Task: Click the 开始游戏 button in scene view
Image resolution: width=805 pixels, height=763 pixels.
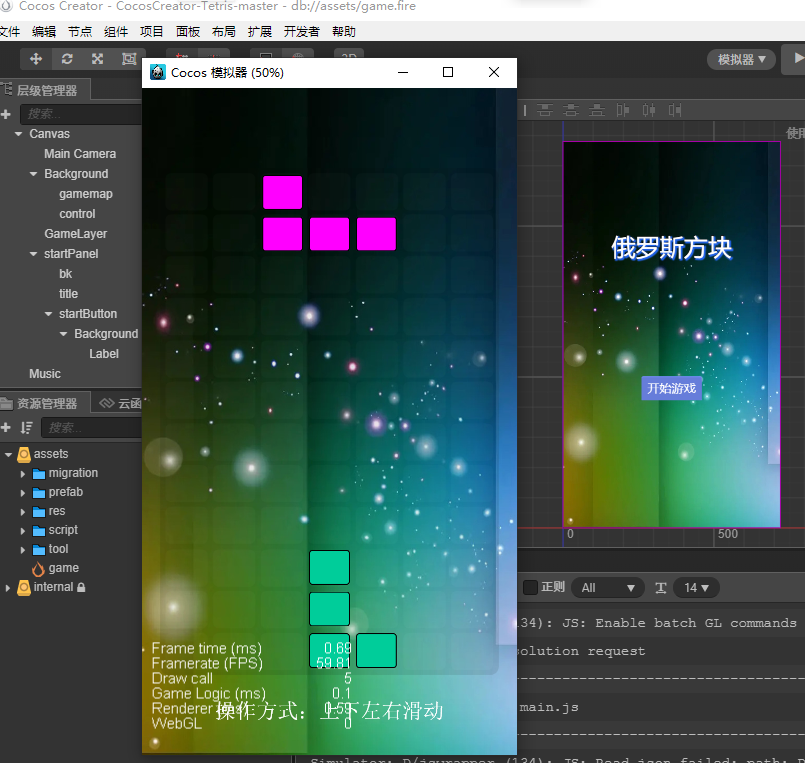Action: (672, 388)
